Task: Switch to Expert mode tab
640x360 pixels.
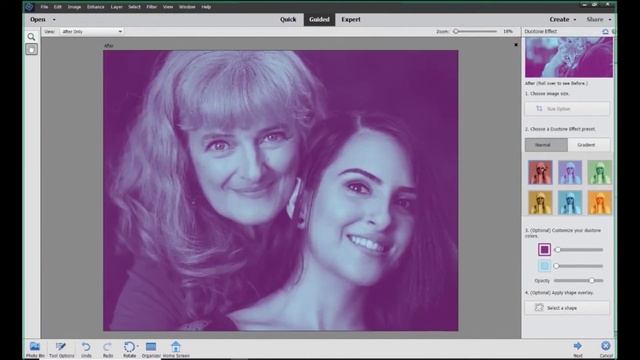Action: (351, 20)
